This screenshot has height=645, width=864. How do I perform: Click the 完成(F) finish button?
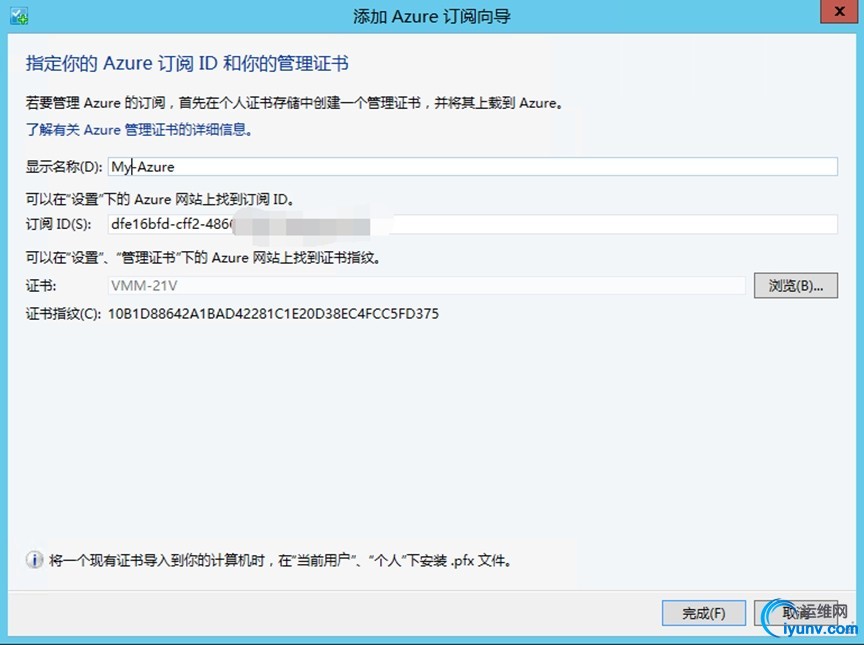pos(704,613)
